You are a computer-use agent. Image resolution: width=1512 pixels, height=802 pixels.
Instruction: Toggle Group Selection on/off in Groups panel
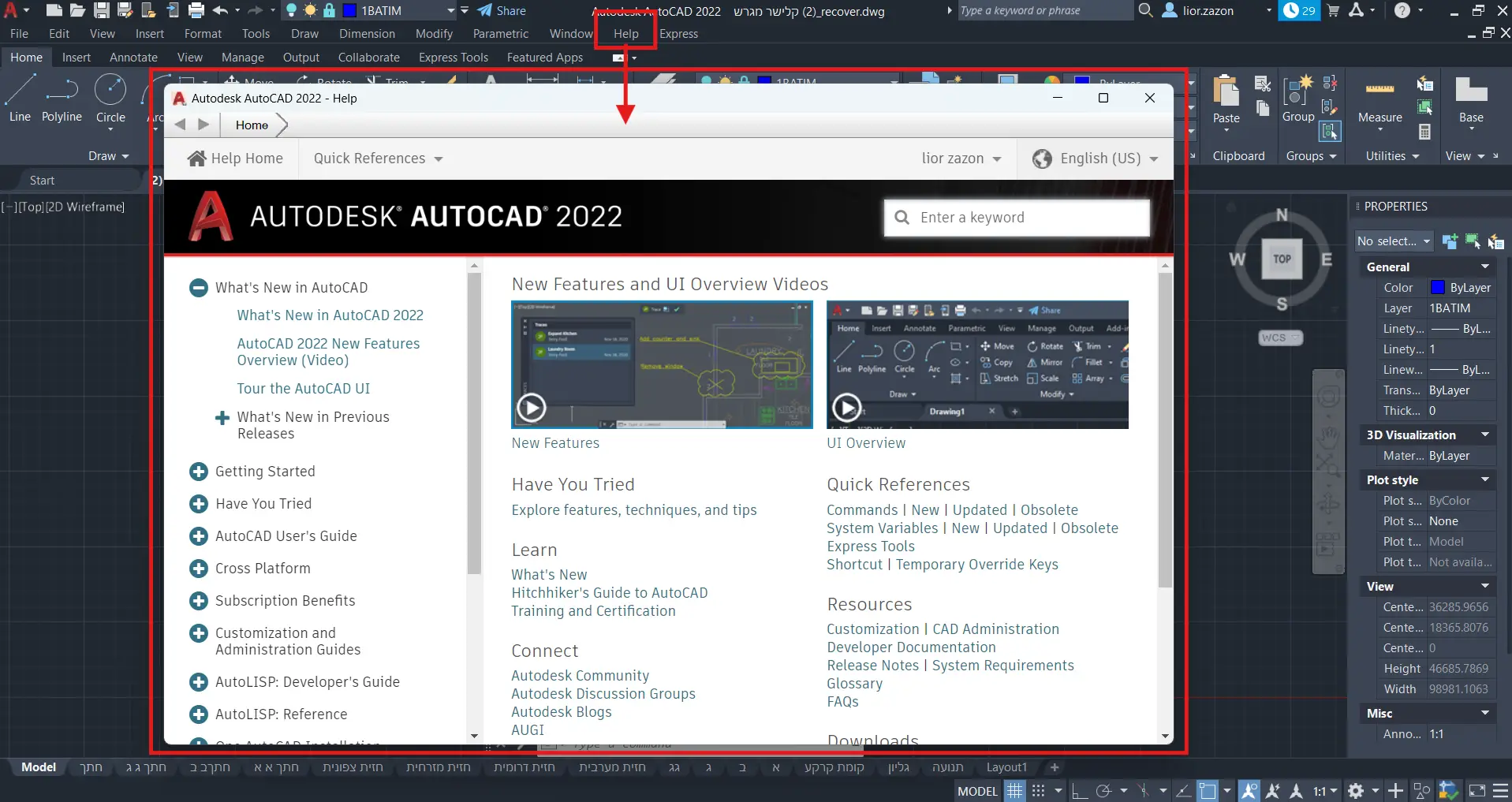click(x=1330, y=132)
